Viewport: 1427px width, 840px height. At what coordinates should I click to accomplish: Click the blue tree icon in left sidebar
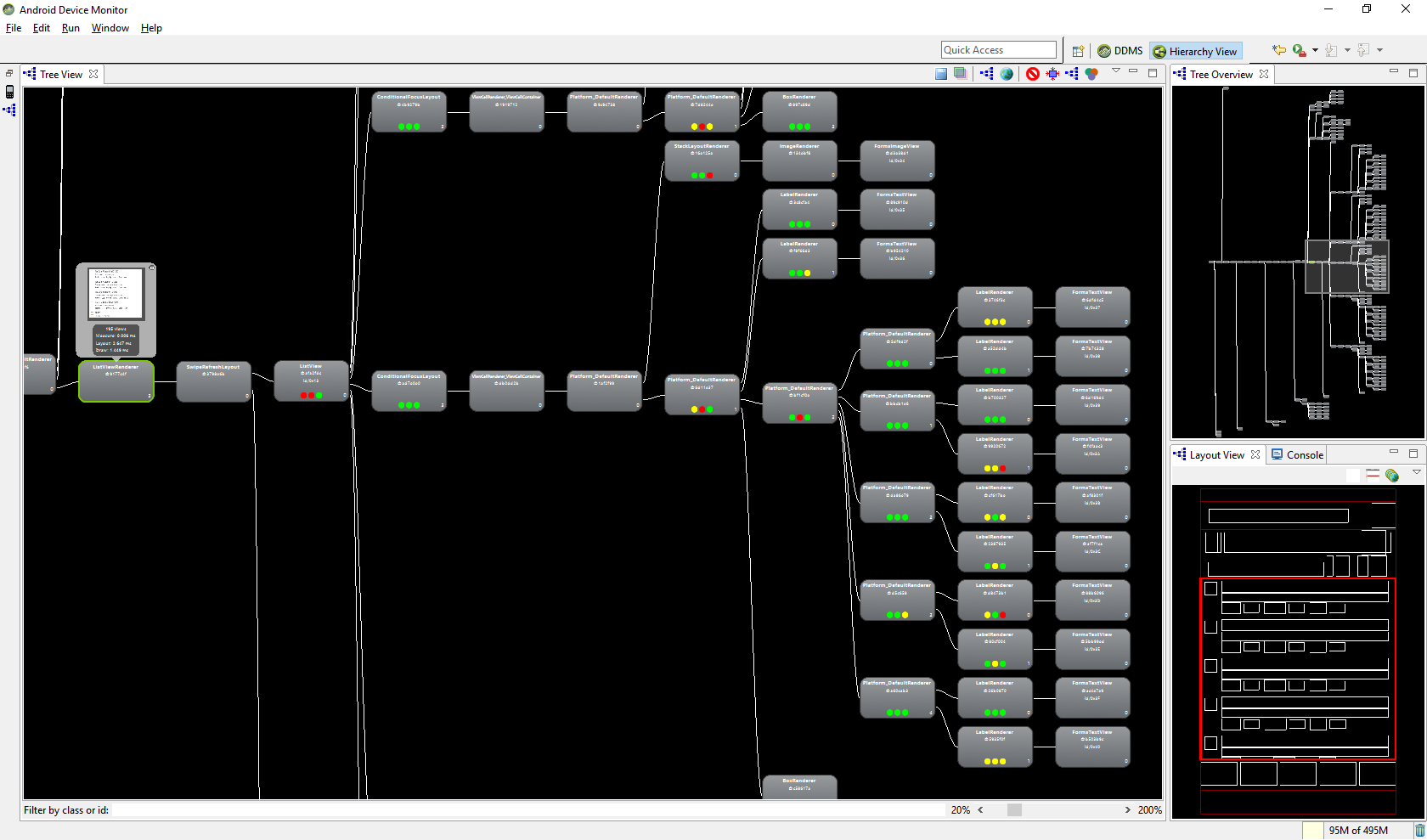[9, 110]
